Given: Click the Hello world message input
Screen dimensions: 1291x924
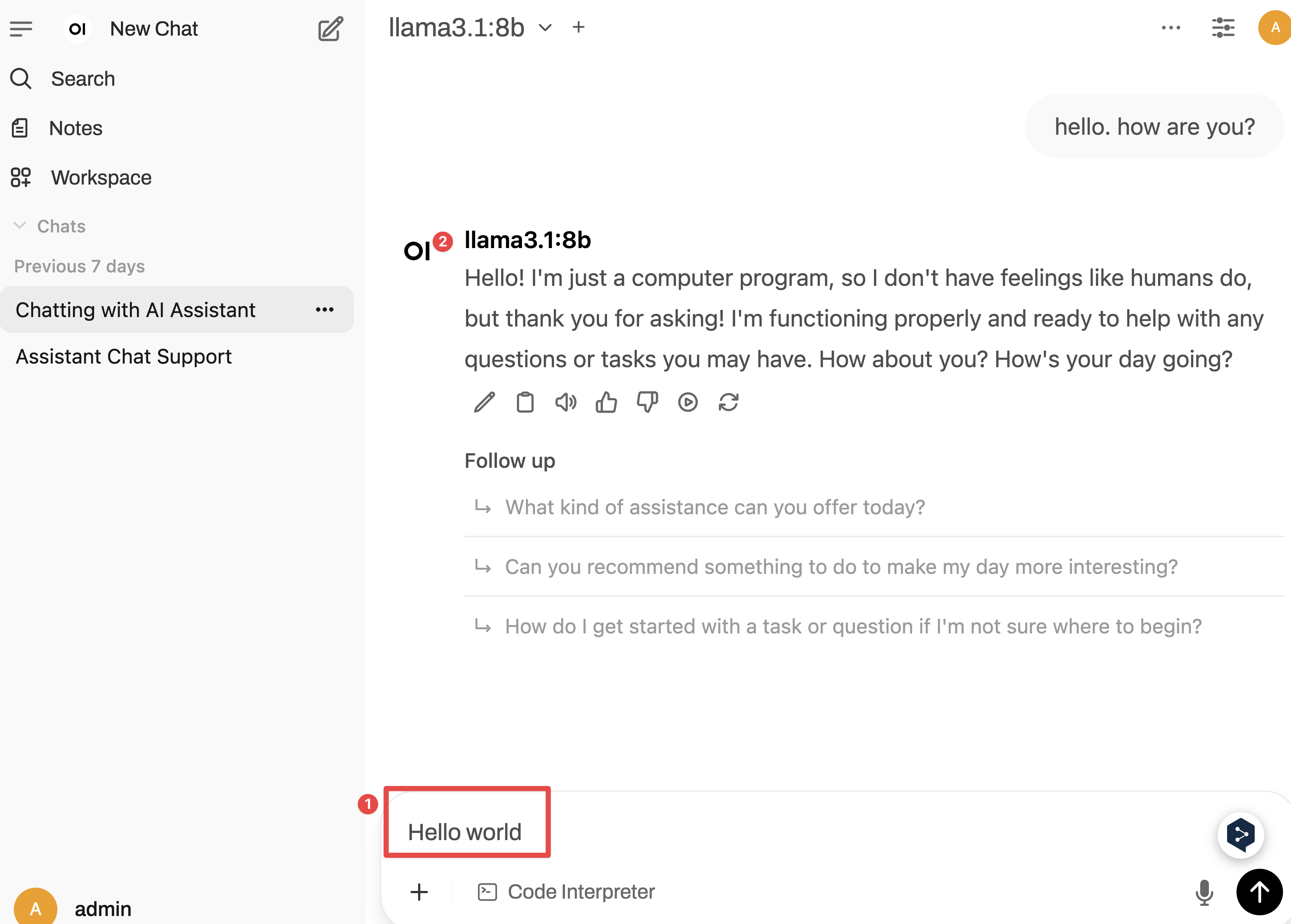Looking at the screenshot, I should click(x=464, y=832).
